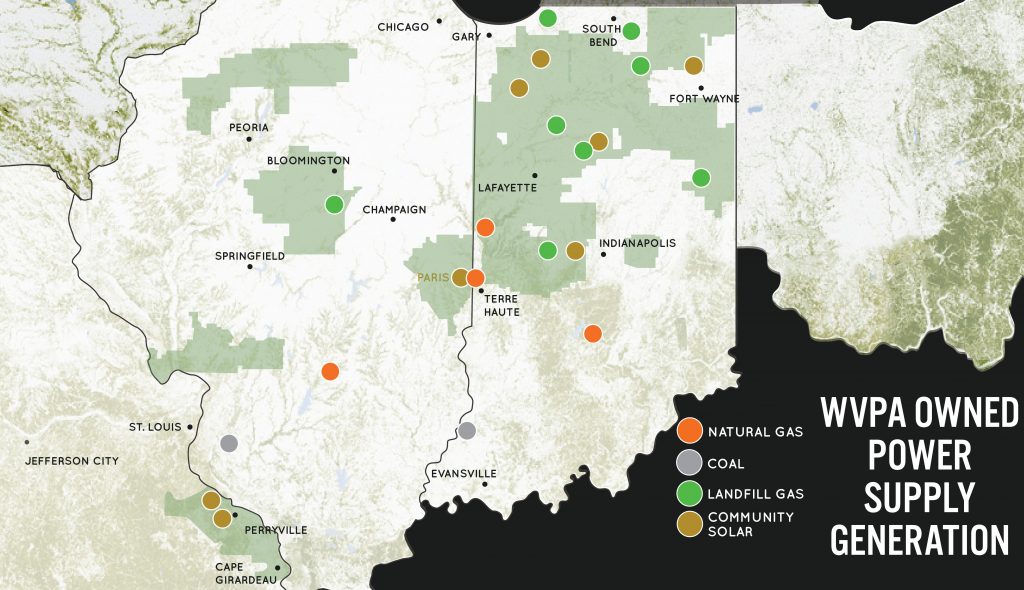Click the green Landfill Gas legend swatch

[688, 493]
